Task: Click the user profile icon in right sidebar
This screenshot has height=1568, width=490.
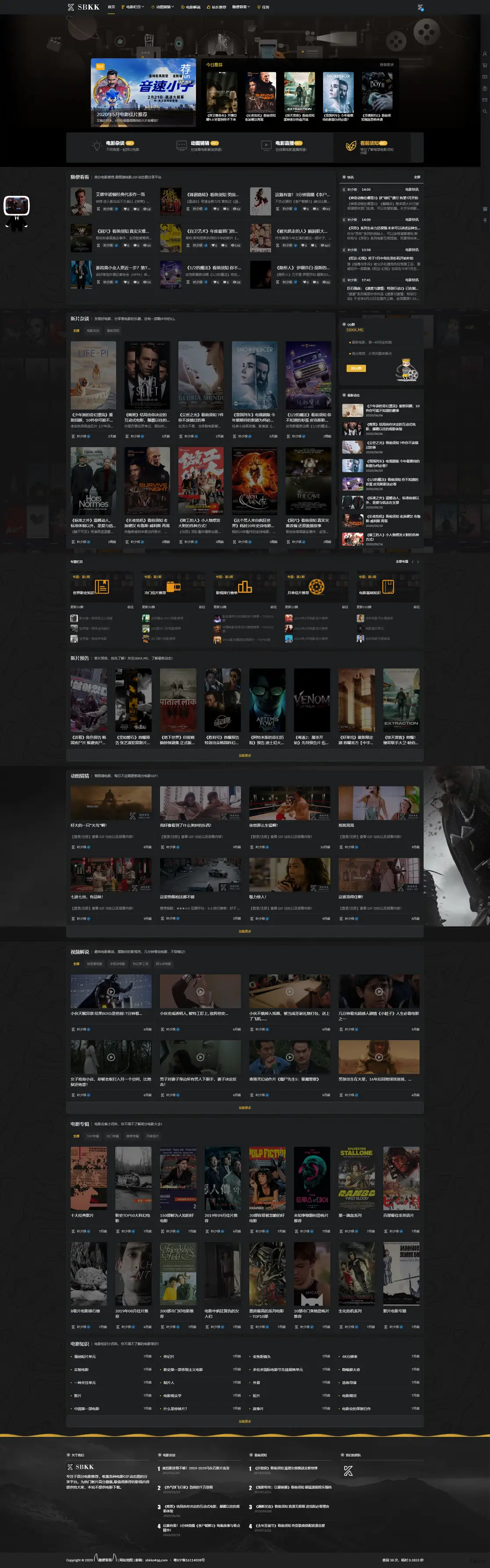Action: coord(485,54)
